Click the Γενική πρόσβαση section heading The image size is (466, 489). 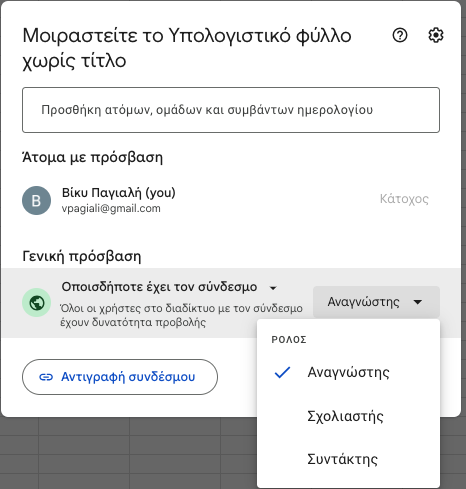coord(82,256)
